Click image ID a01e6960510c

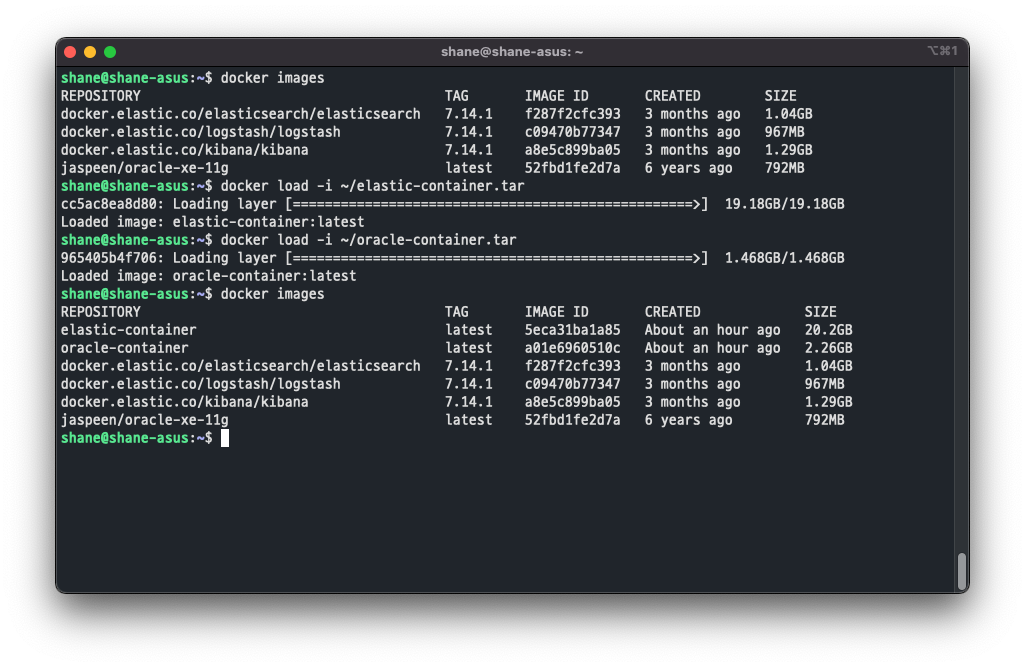(x=573, y=348)
